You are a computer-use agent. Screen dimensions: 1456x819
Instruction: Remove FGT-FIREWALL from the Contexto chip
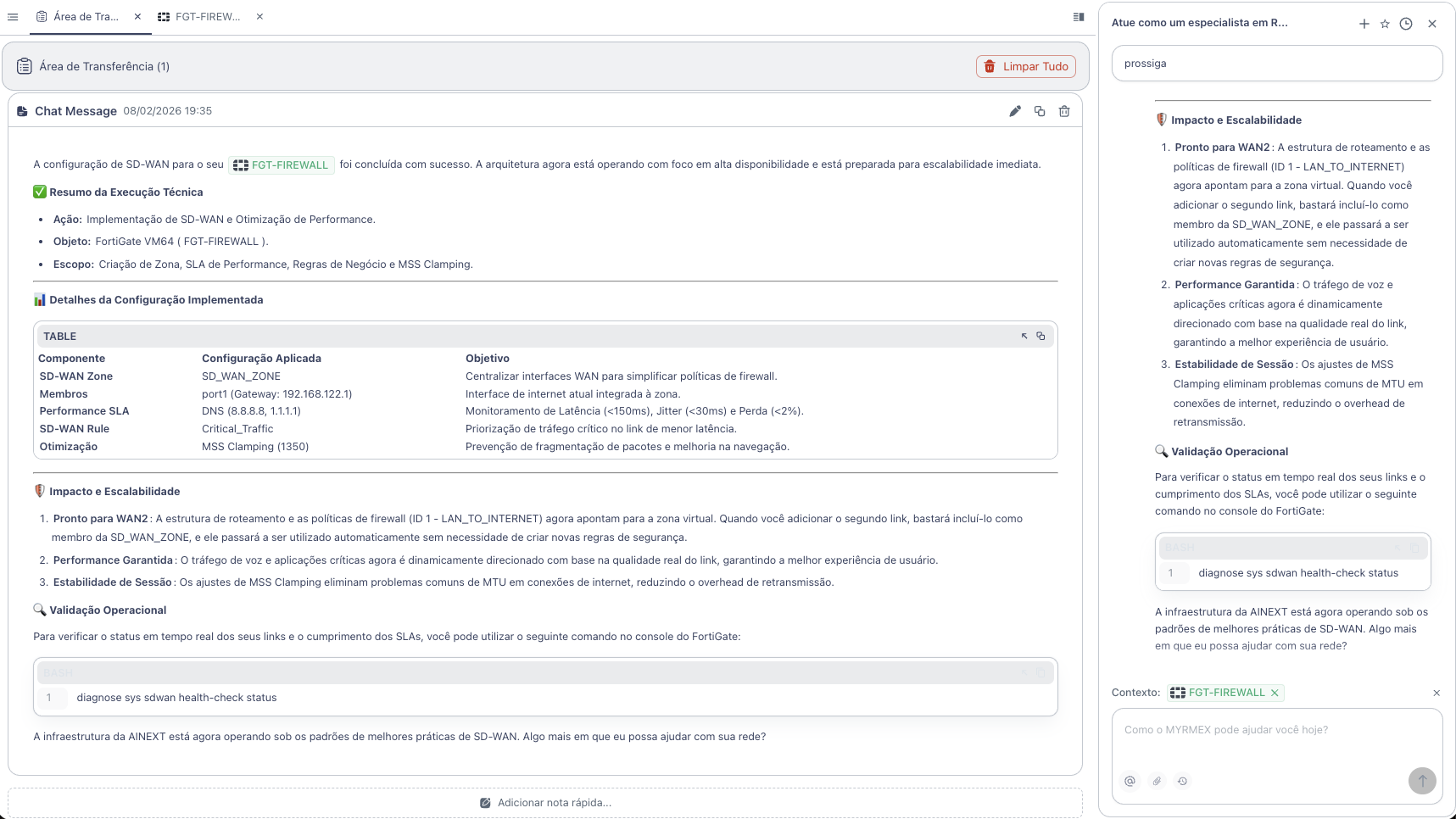pos(1275,693)
